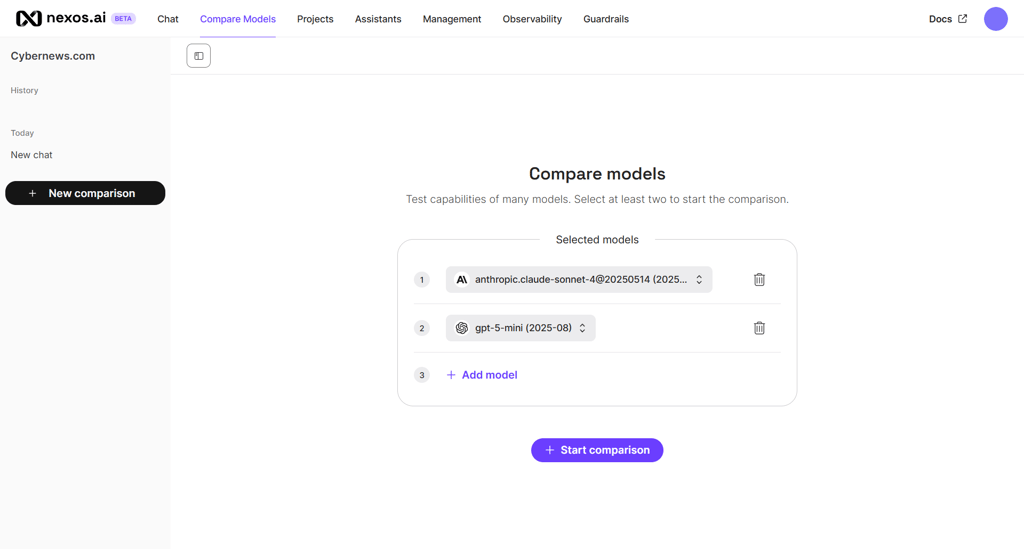Add a third model with Add model

[482, 375]
